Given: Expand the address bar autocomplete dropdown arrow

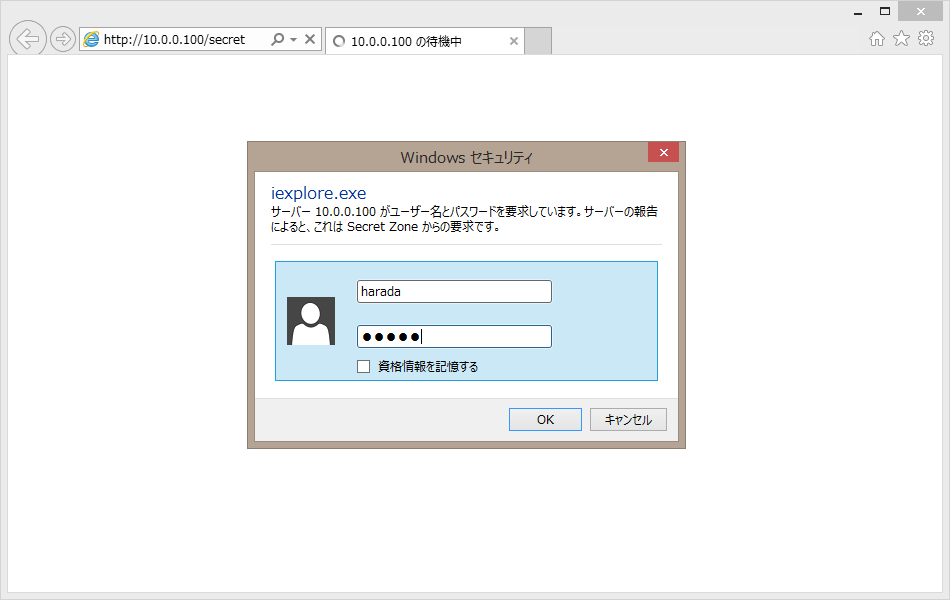Looking at the screenshot, I should click(293, 40).
